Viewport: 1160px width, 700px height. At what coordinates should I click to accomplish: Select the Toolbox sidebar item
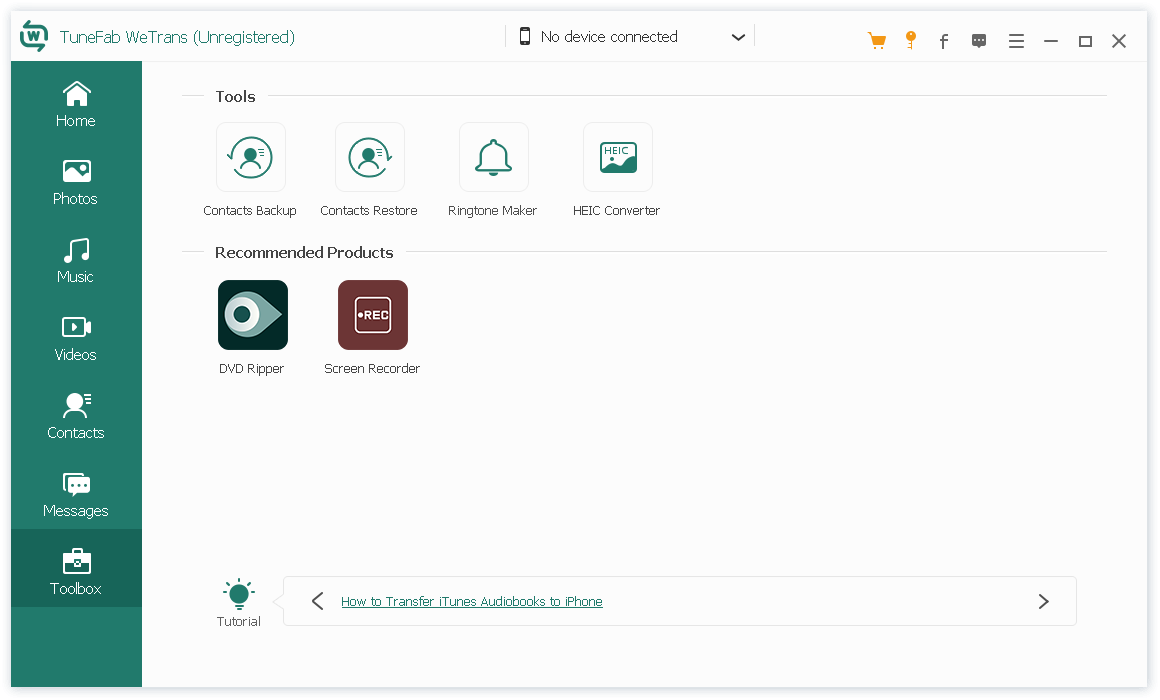pyautogui.click(x=76, y=568)
